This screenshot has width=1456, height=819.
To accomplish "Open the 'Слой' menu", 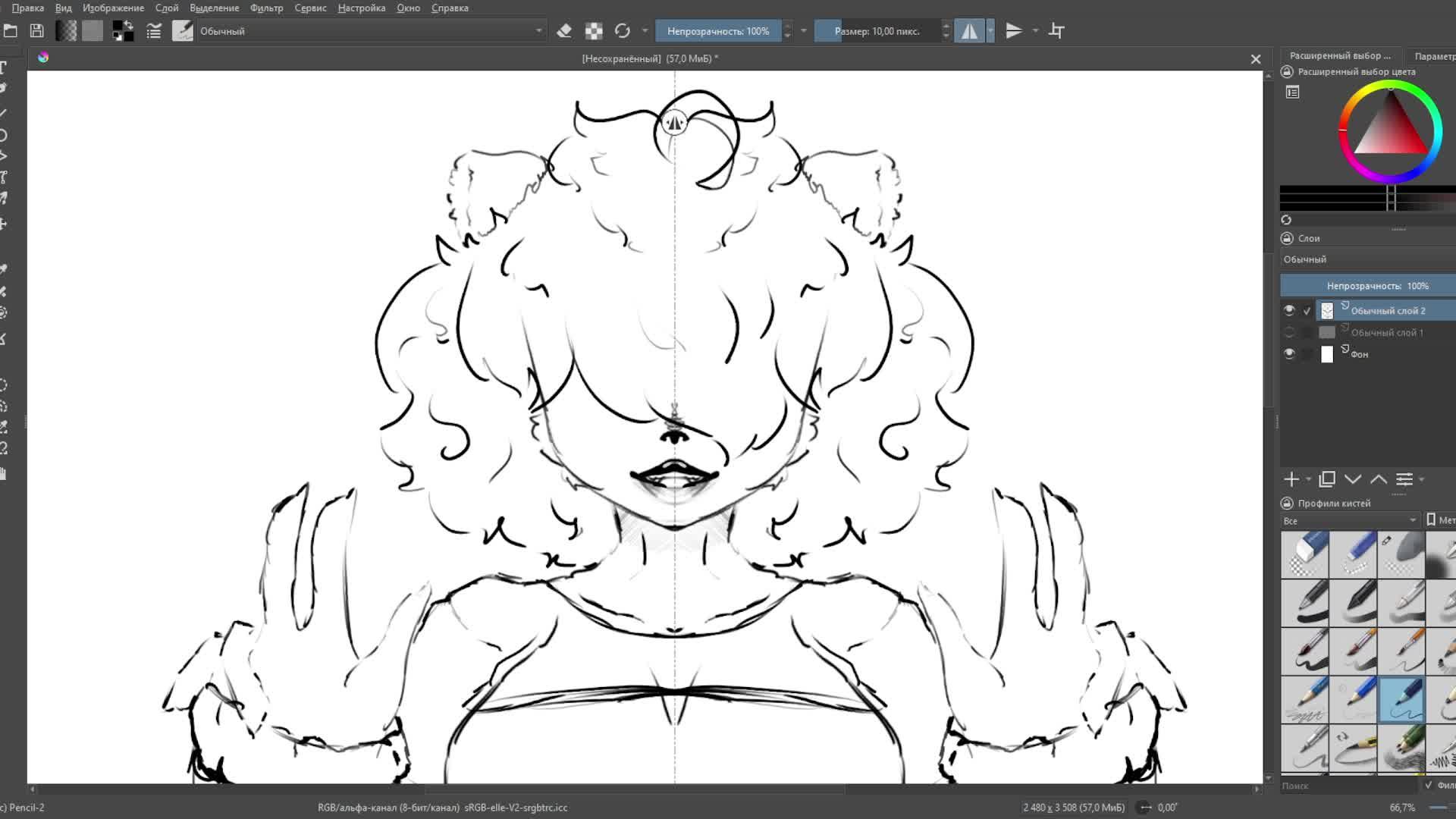I will [x=167, y=8].
